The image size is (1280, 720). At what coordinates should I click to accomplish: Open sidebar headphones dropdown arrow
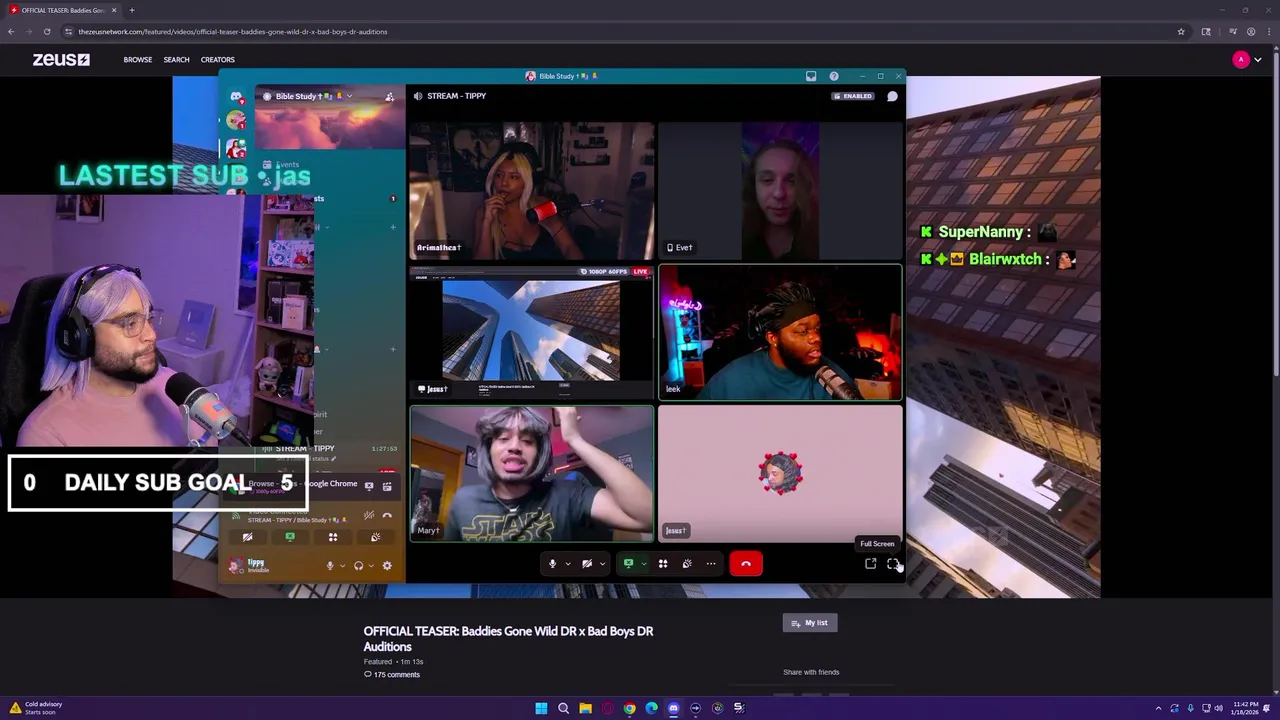[x=372, y=566]
